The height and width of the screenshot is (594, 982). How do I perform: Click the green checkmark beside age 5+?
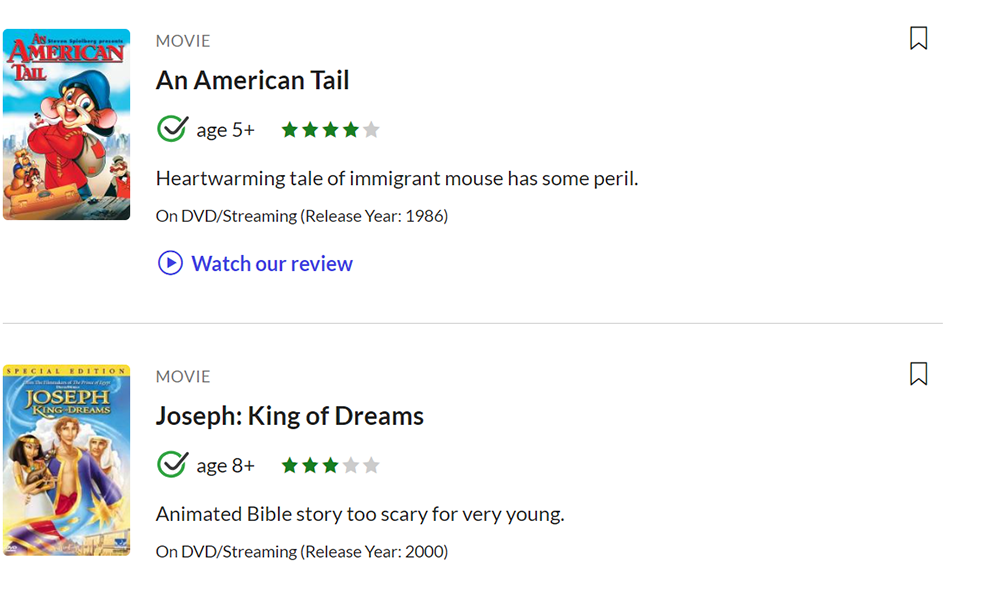pyautogui.click(x=173, y=128)
